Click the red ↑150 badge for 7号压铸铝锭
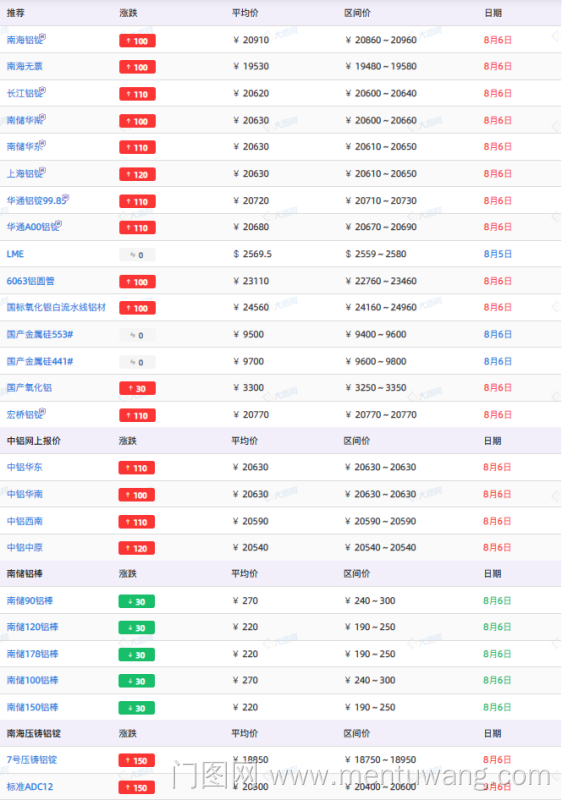The width and height of the screenshot is (562, 800). point(137,761)
